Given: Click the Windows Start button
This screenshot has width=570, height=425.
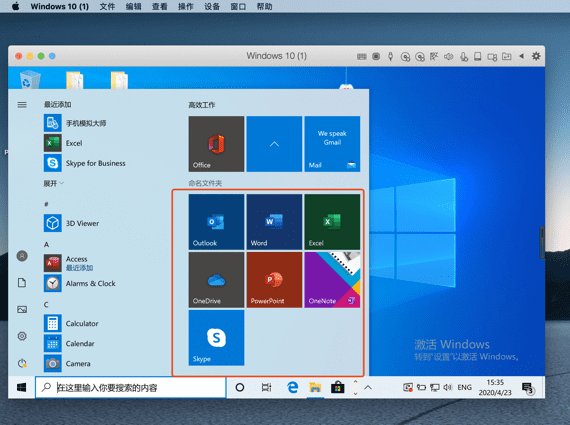Looking at the screenshot, I should pos(21,388).
